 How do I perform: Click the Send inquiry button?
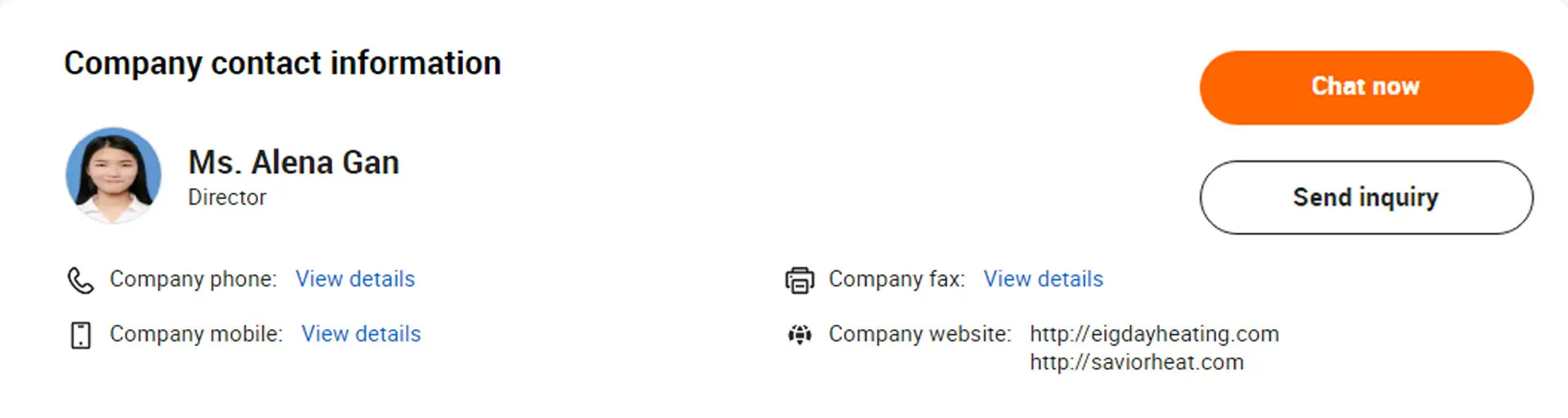(1365, 198)
